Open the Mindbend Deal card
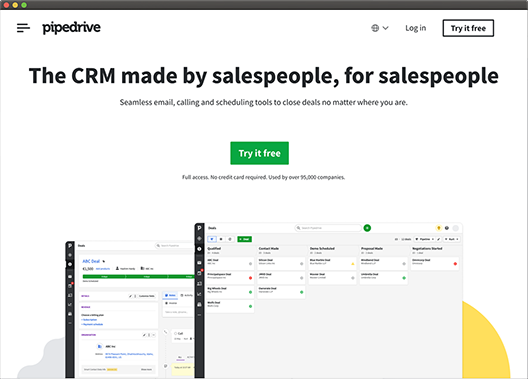This screenshot has width=528, height=379. pyautogui.click(x=384, y=263)
